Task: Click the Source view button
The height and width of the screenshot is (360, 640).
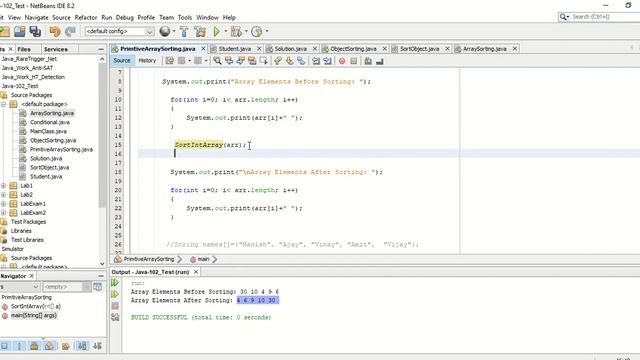Action: (122, 60)
